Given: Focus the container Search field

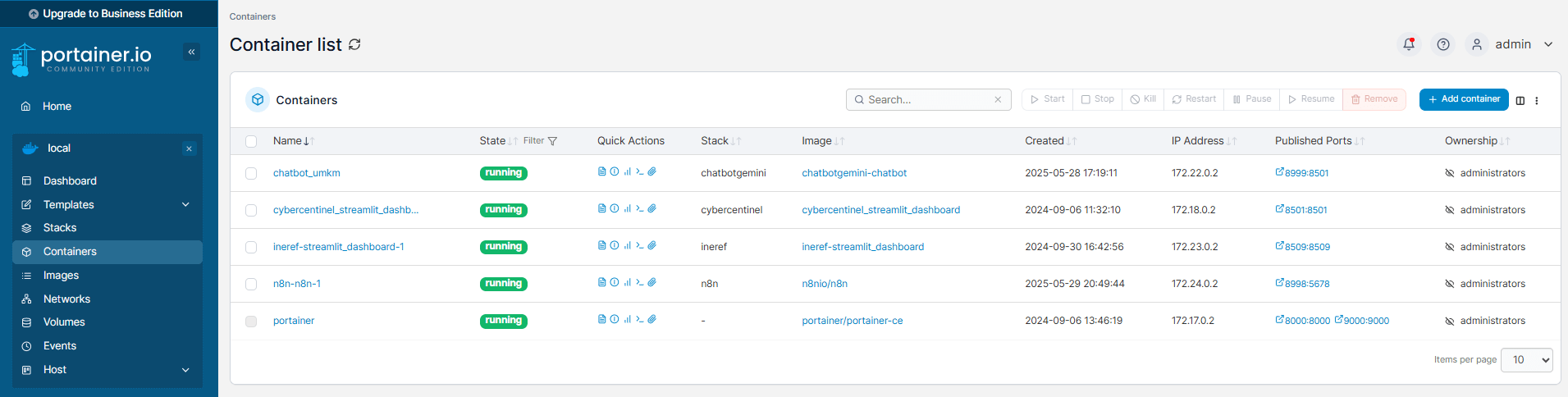Looking at the screenshot, I should 929,99.
